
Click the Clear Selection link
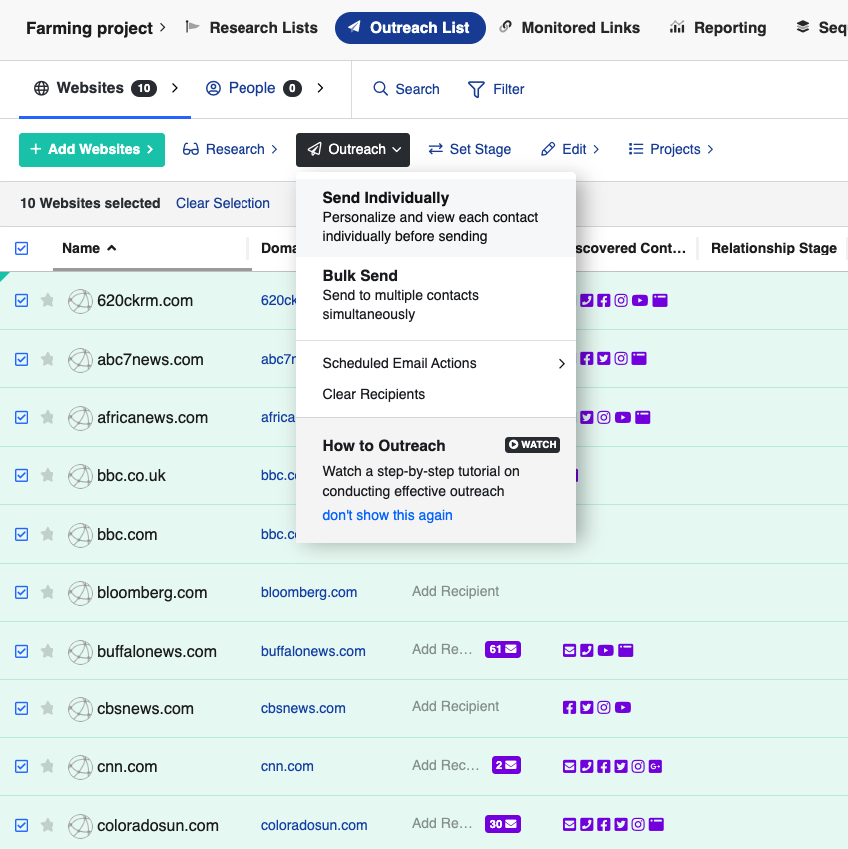pyautogui.click(x=223, y=203)
